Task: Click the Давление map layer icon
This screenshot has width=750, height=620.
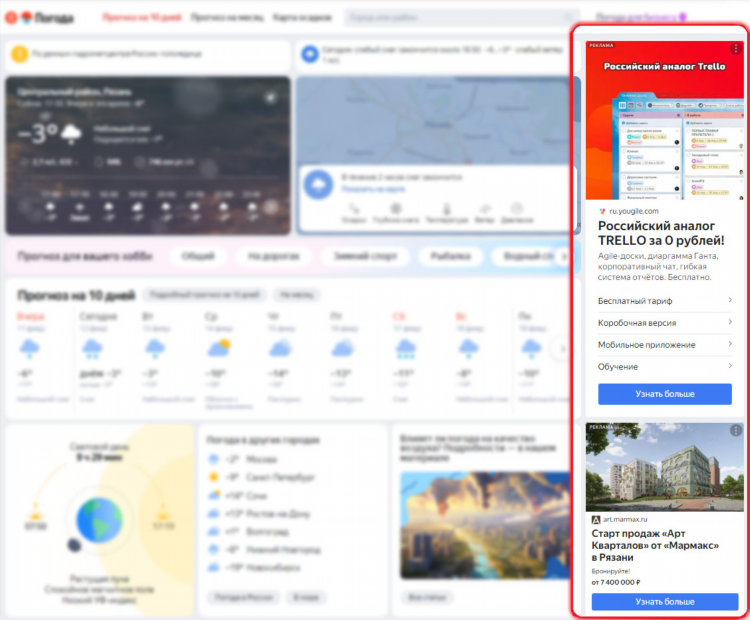Action: (517, 209)
